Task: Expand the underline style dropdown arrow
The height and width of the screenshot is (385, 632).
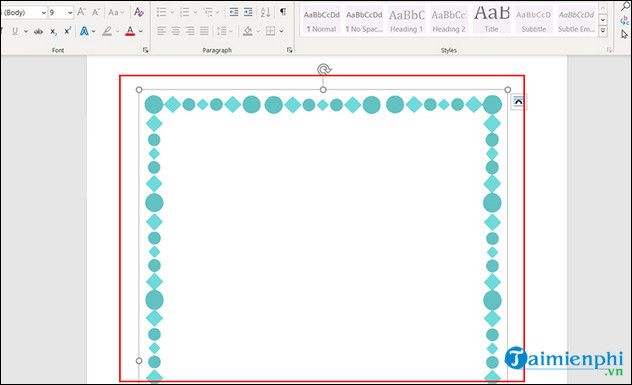Action: [x=26, y=31]
